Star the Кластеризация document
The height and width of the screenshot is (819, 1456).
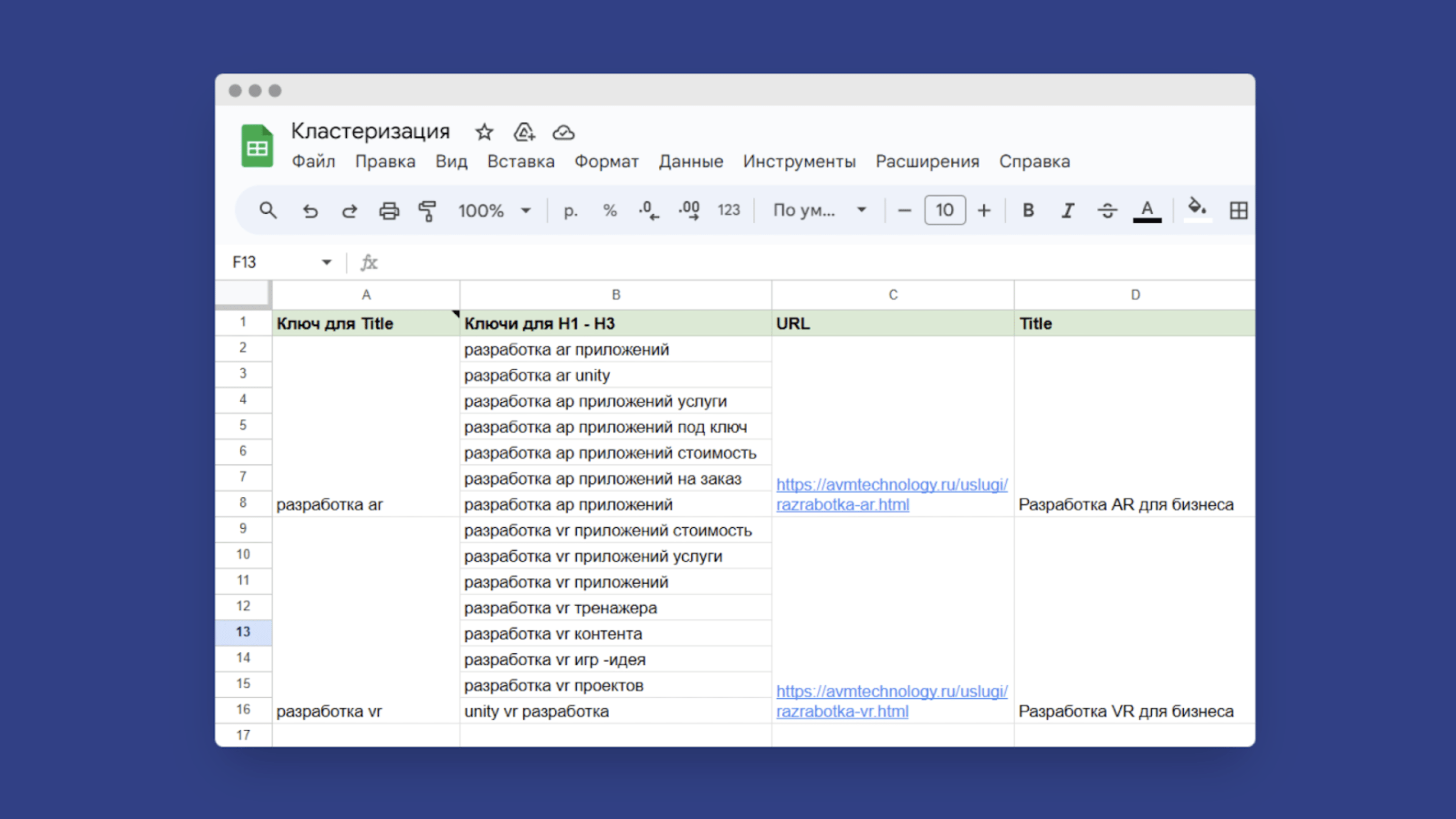(484, 132)
